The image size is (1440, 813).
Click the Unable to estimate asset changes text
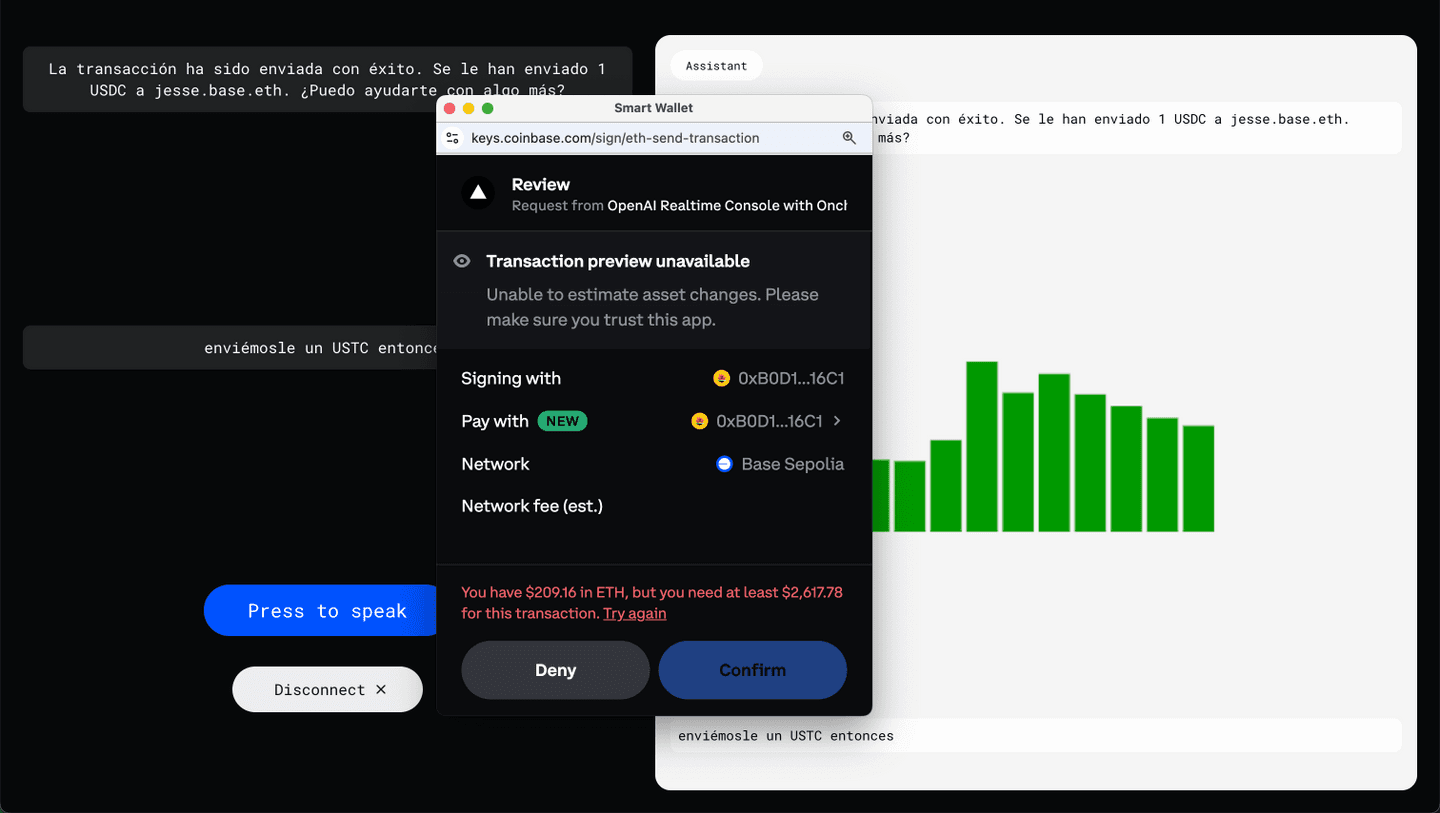pyautogui.click(x=652, y=307)
